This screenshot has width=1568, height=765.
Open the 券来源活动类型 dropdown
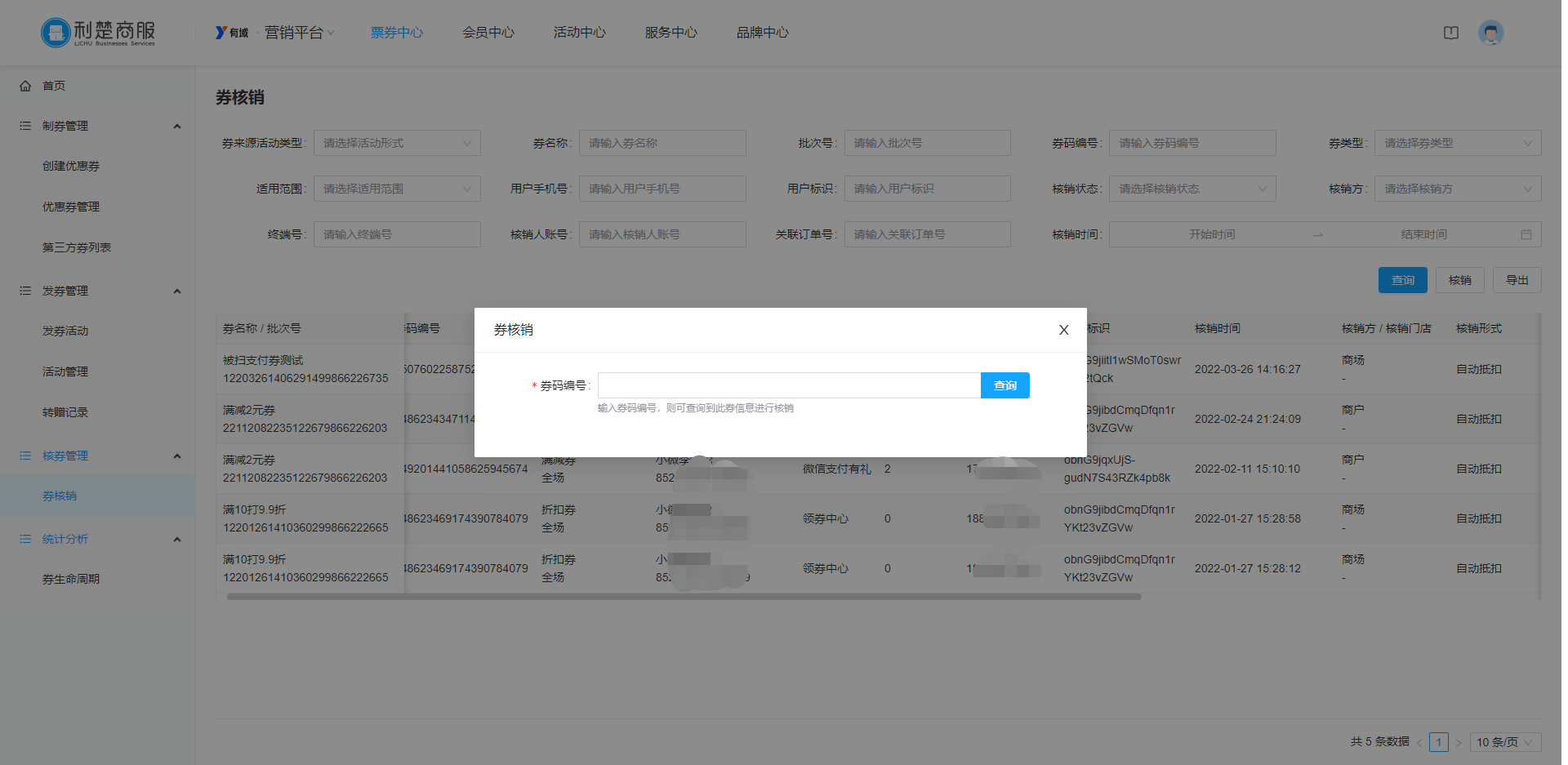pos(397,143)
